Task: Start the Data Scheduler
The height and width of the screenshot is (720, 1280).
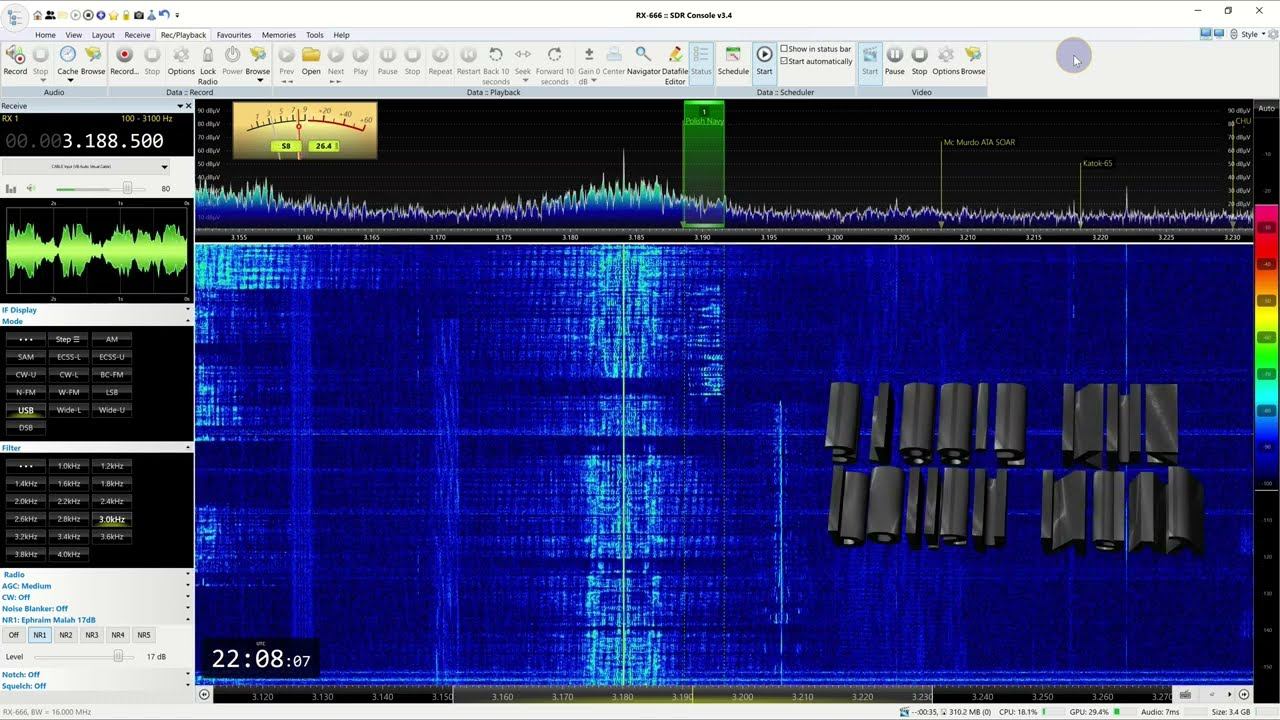Action: (764, 60)
